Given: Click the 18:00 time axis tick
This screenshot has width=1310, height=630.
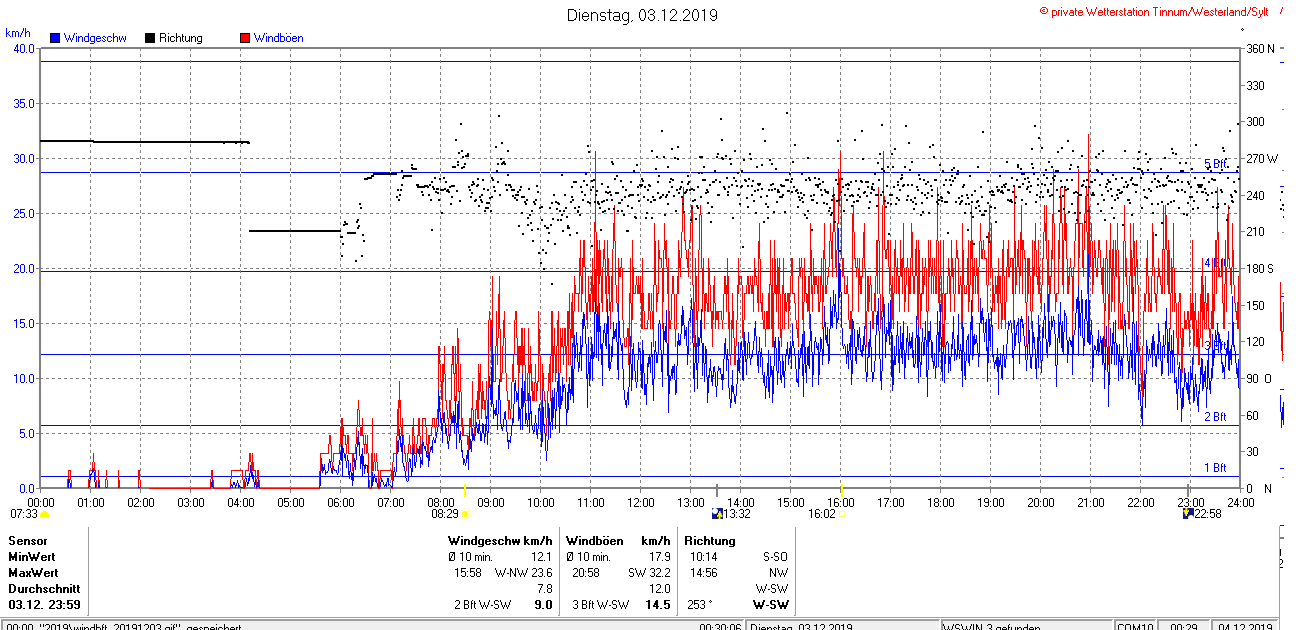Looking at the screenshot, I should pos(941,503).
